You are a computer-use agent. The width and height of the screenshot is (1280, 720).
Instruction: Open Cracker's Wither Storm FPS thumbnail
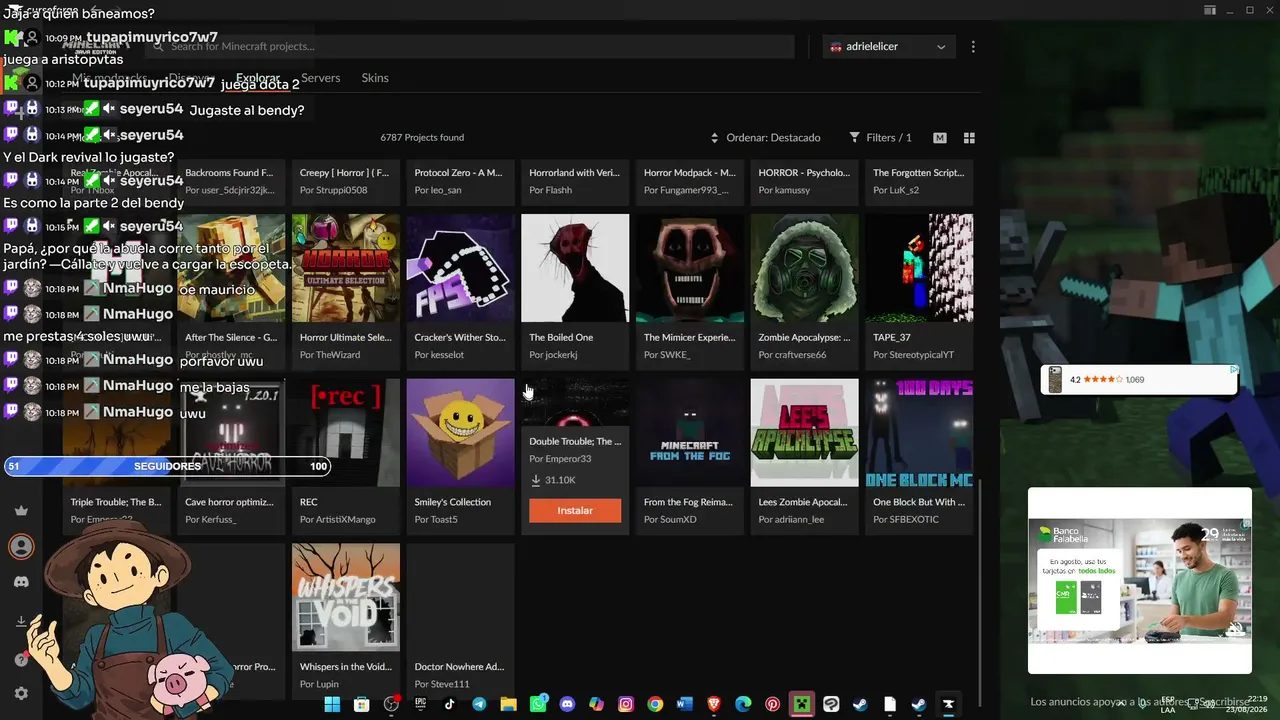pyautogui.click(x=460, y=268)
